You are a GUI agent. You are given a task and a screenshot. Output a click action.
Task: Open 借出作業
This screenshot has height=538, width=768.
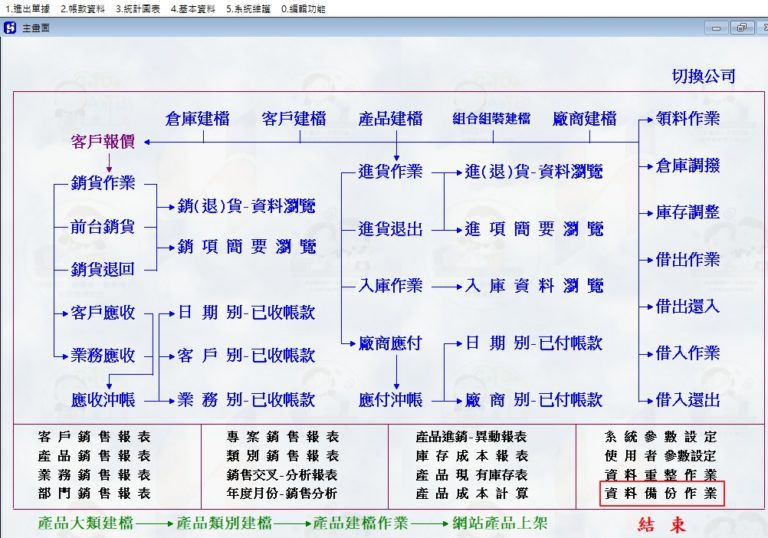(688, 259)
